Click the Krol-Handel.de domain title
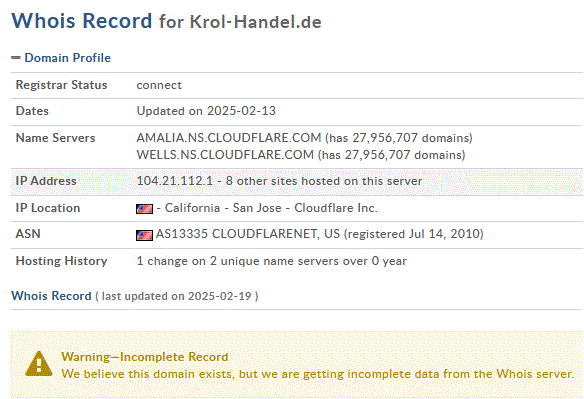The image size is (584, 399). click(256, 22)
